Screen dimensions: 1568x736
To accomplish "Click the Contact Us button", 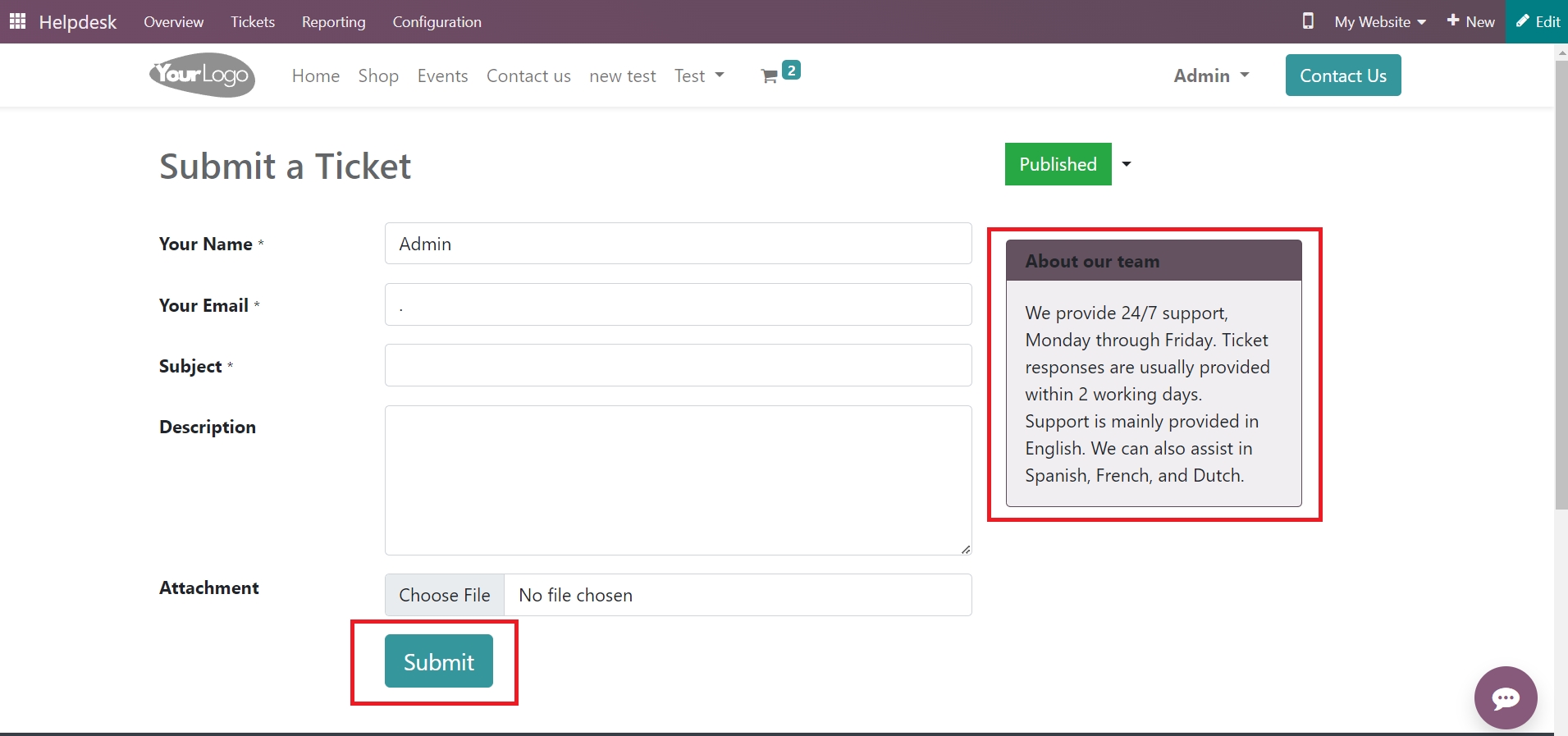I will click(1342, 75).
